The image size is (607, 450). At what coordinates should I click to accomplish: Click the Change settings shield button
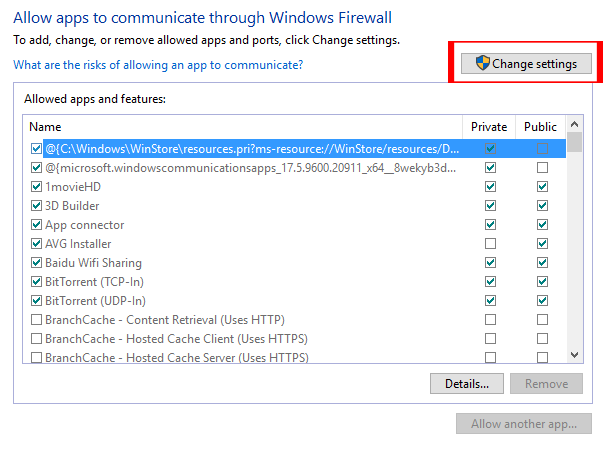pos(526,64)
